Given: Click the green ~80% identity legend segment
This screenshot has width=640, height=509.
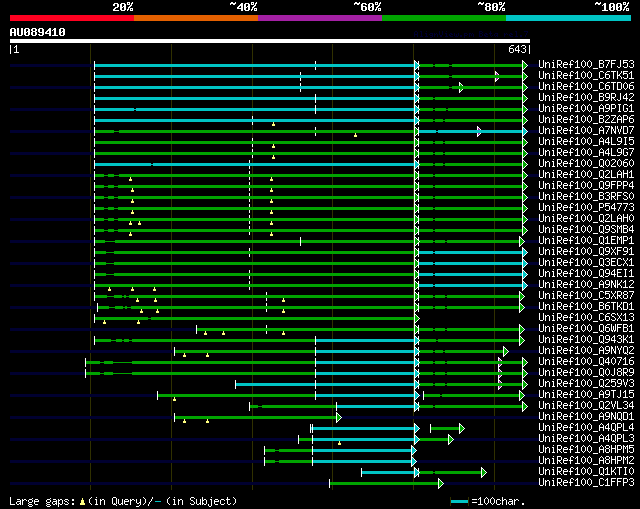Looking at the screenshot, I should [444, 18].
